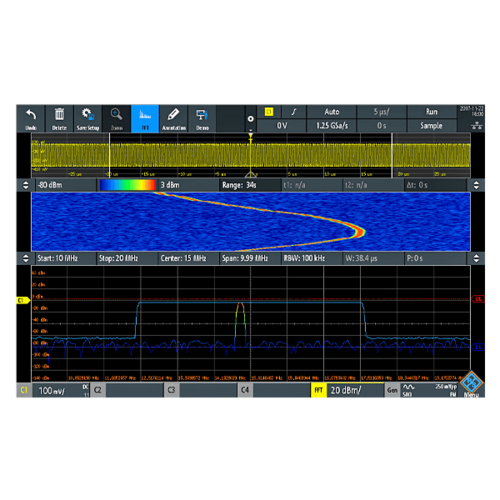Click the P: 0 s gate position field
The height and width of the screenshot is (500, 500).
coord(435,258)
